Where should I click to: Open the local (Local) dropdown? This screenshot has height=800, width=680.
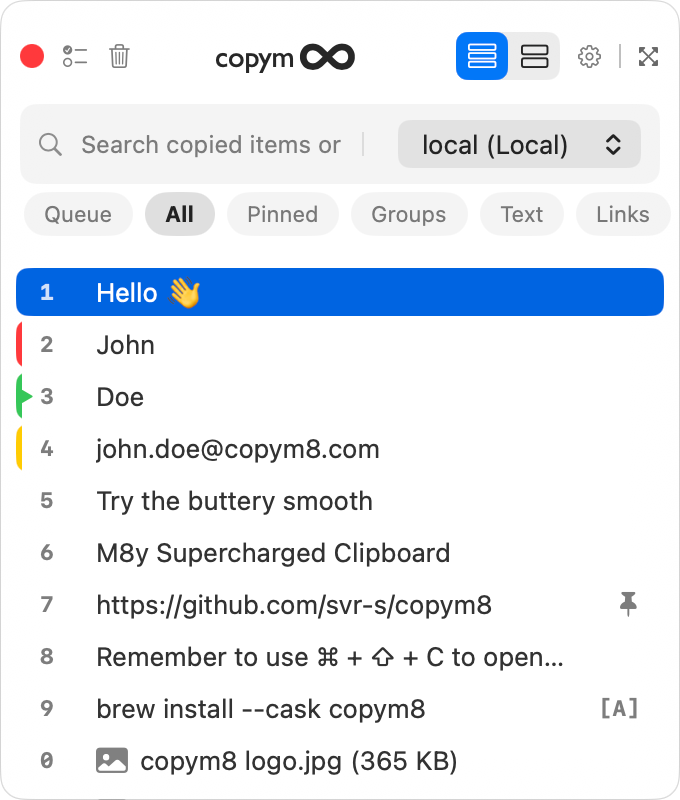[x=519, y=144]
